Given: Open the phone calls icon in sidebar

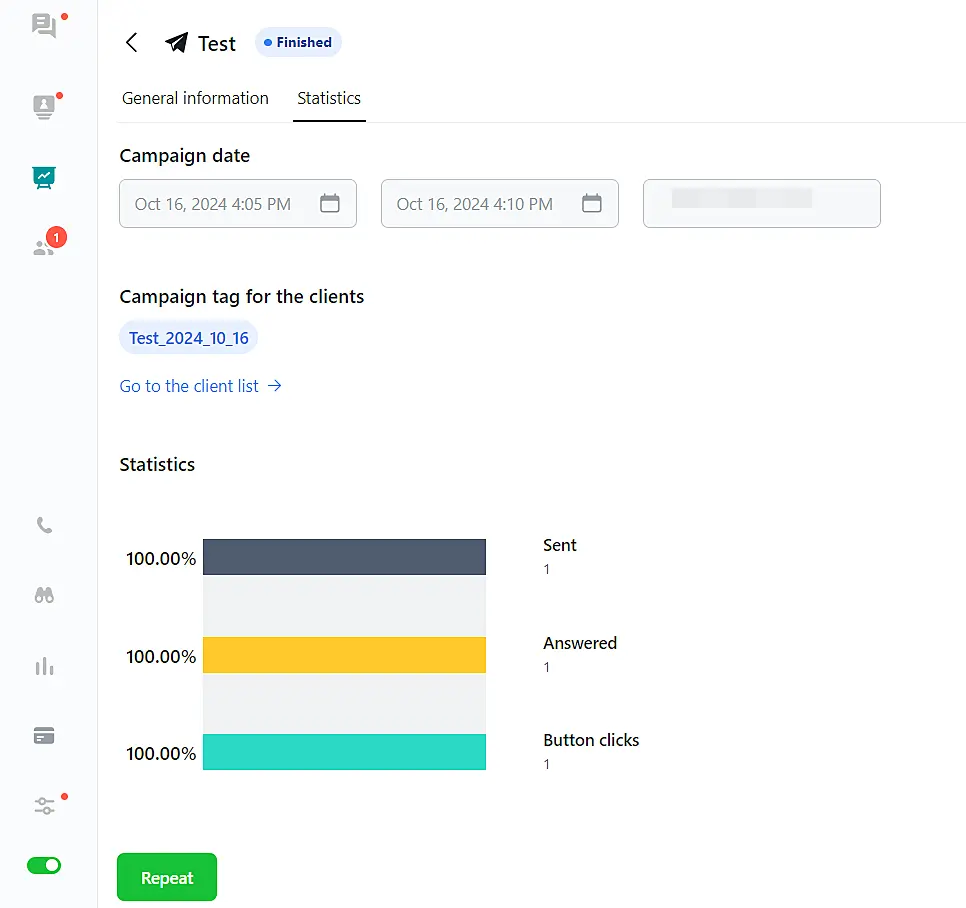Looking at the screenshot, I should pyautogui.click(x=44, y=525).
